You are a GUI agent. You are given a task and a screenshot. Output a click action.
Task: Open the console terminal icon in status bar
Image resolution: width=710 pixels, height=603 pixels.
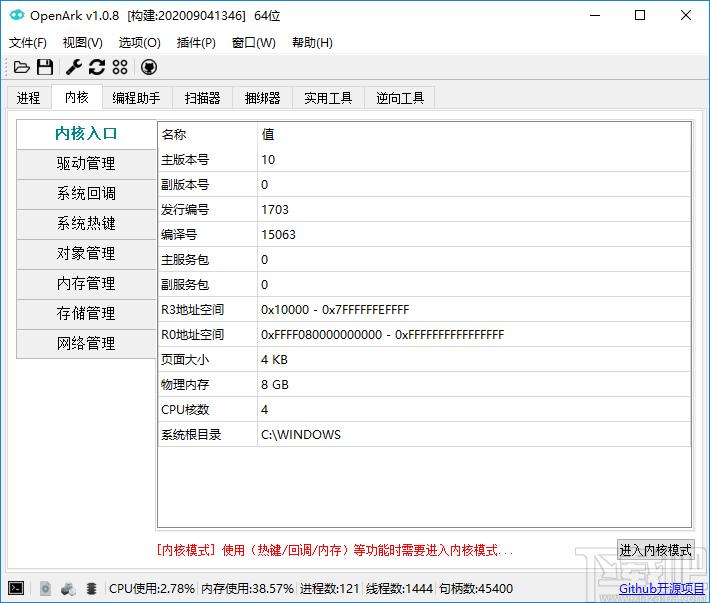[16, 589]
